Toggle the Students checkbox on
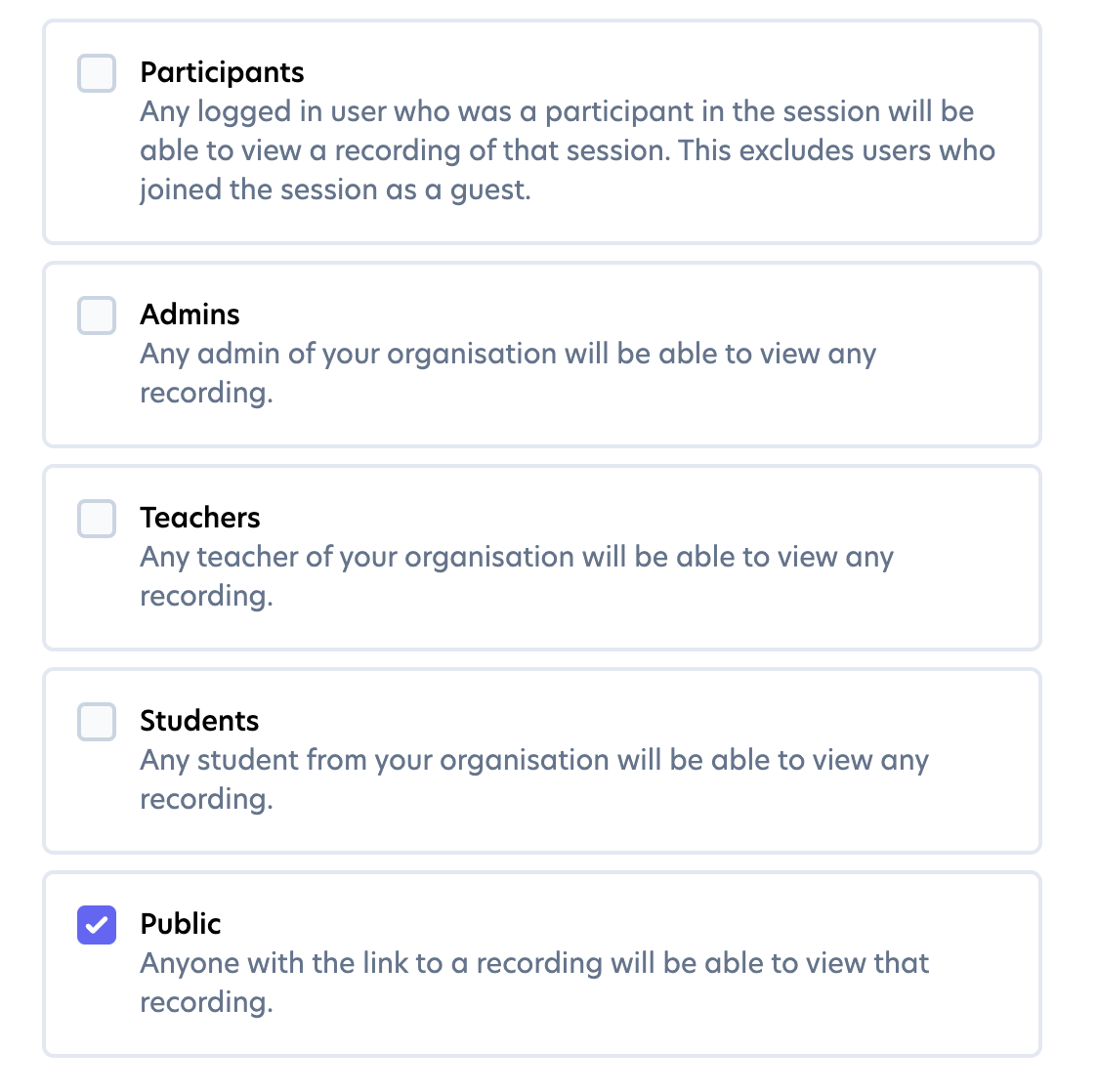This screenshot has width=1098, height=1092. 97,722
